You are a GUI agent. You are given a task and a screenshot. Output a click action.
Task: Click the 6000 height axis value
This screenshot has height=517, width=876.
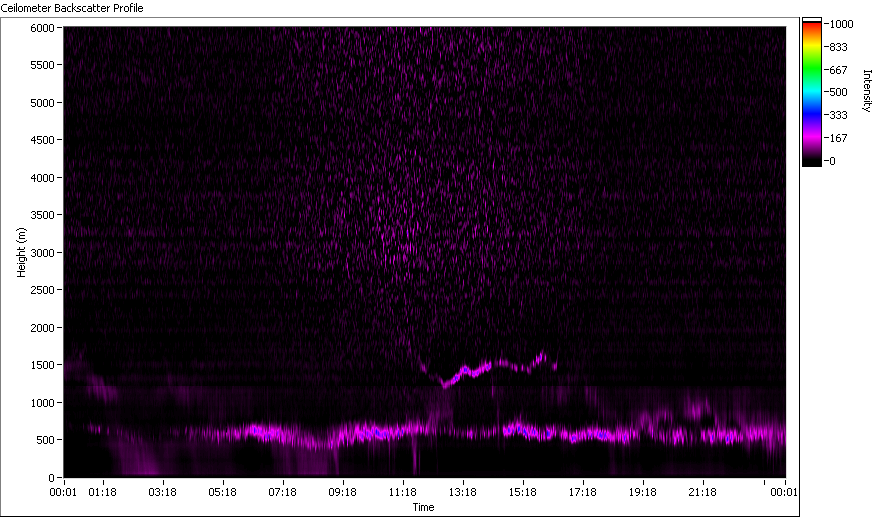click(x=42, y=28)
